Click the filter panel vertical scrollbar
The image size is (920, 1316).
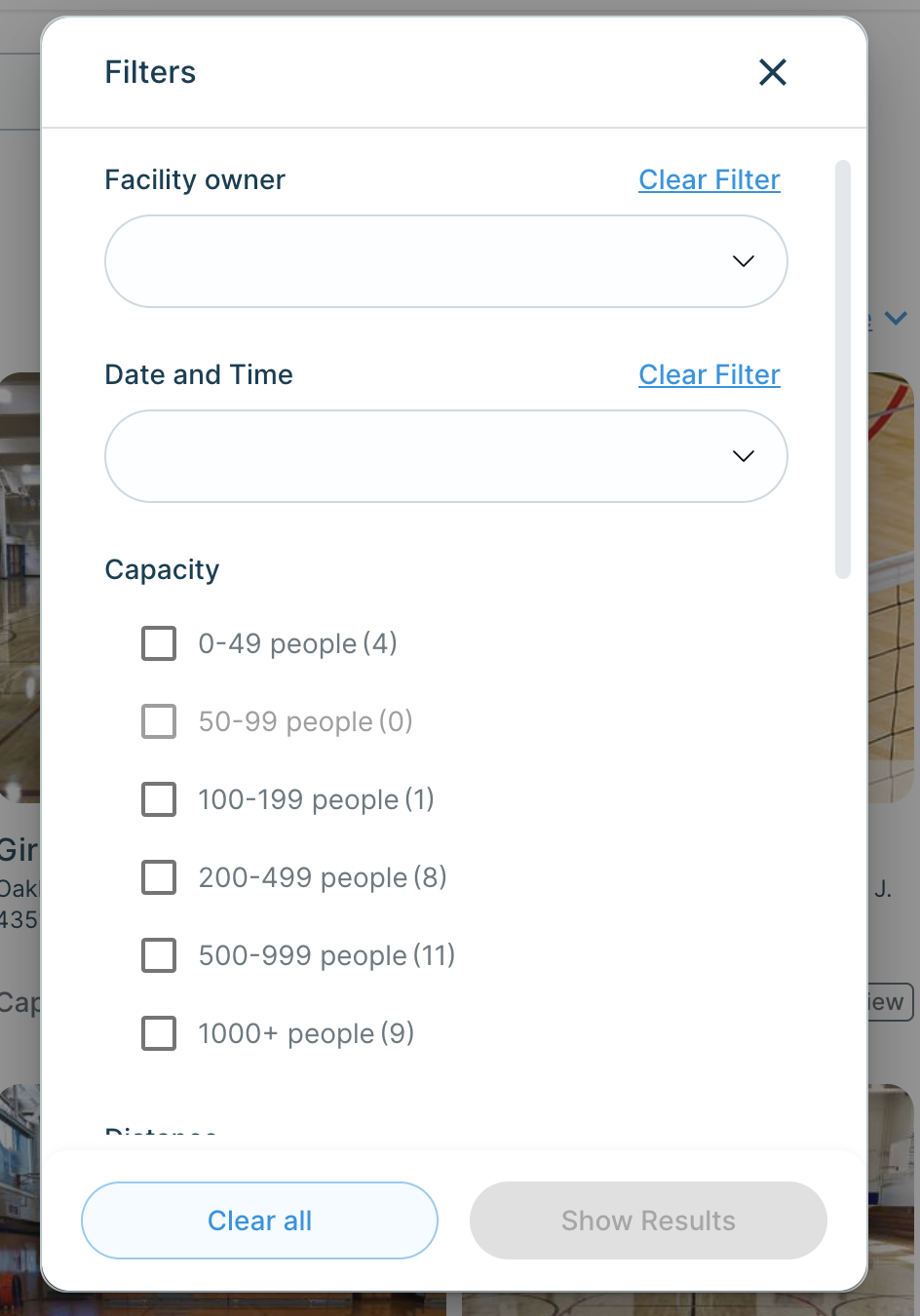pyautogui.click(x=843, y=369)
